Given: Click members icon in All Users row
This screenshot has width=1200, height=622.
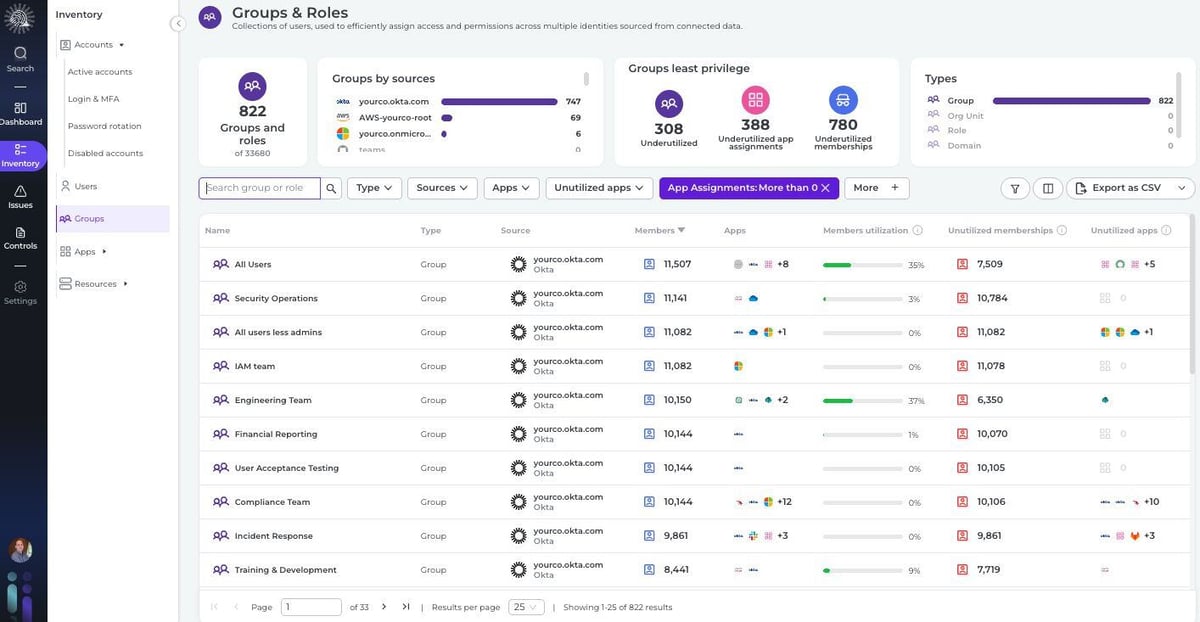Looking at the screenshot, I should [x=649, y=264].
